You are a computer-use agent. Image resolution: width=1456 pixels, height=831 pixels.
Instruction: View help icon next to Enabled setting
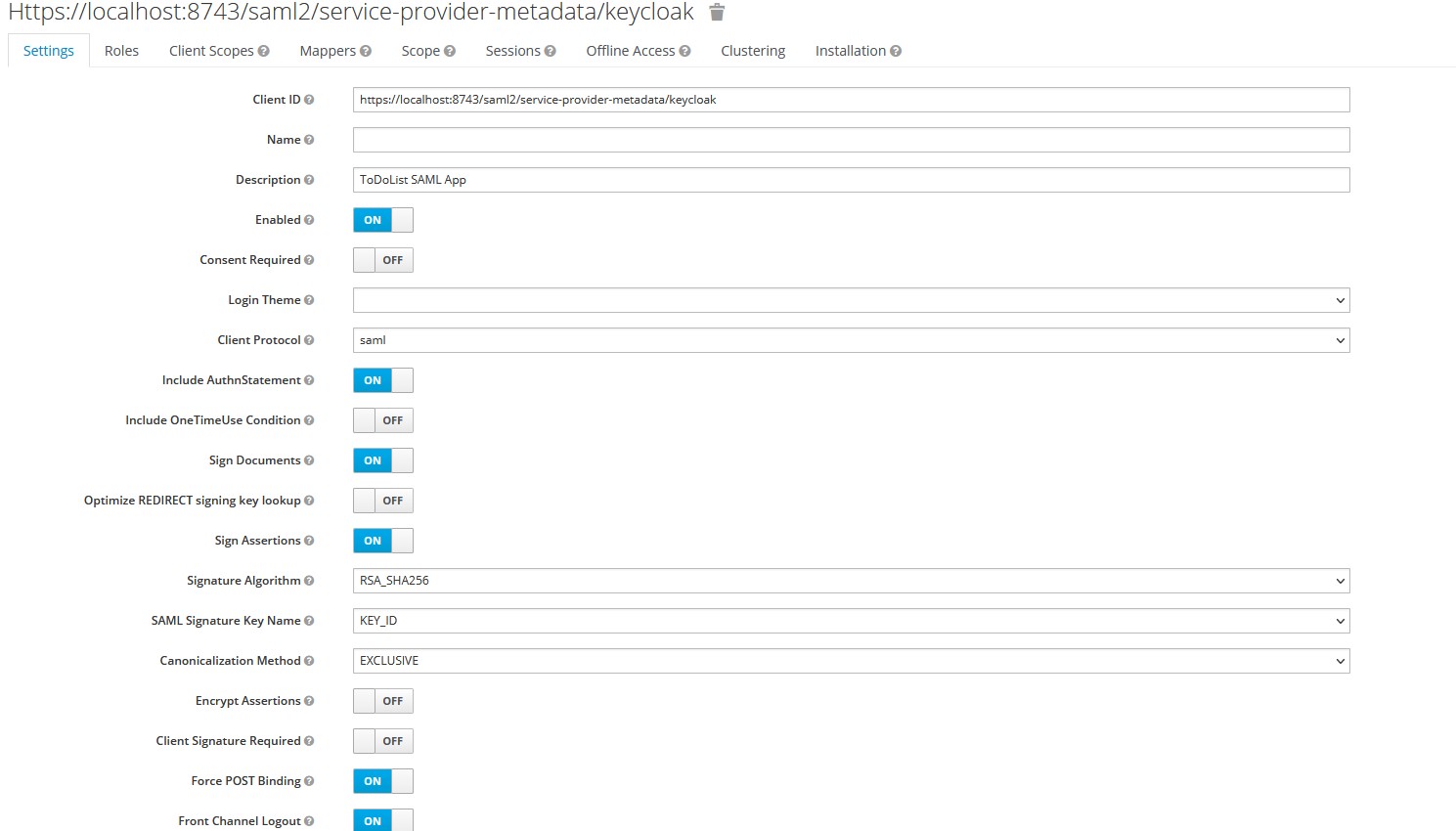point(308,220)
